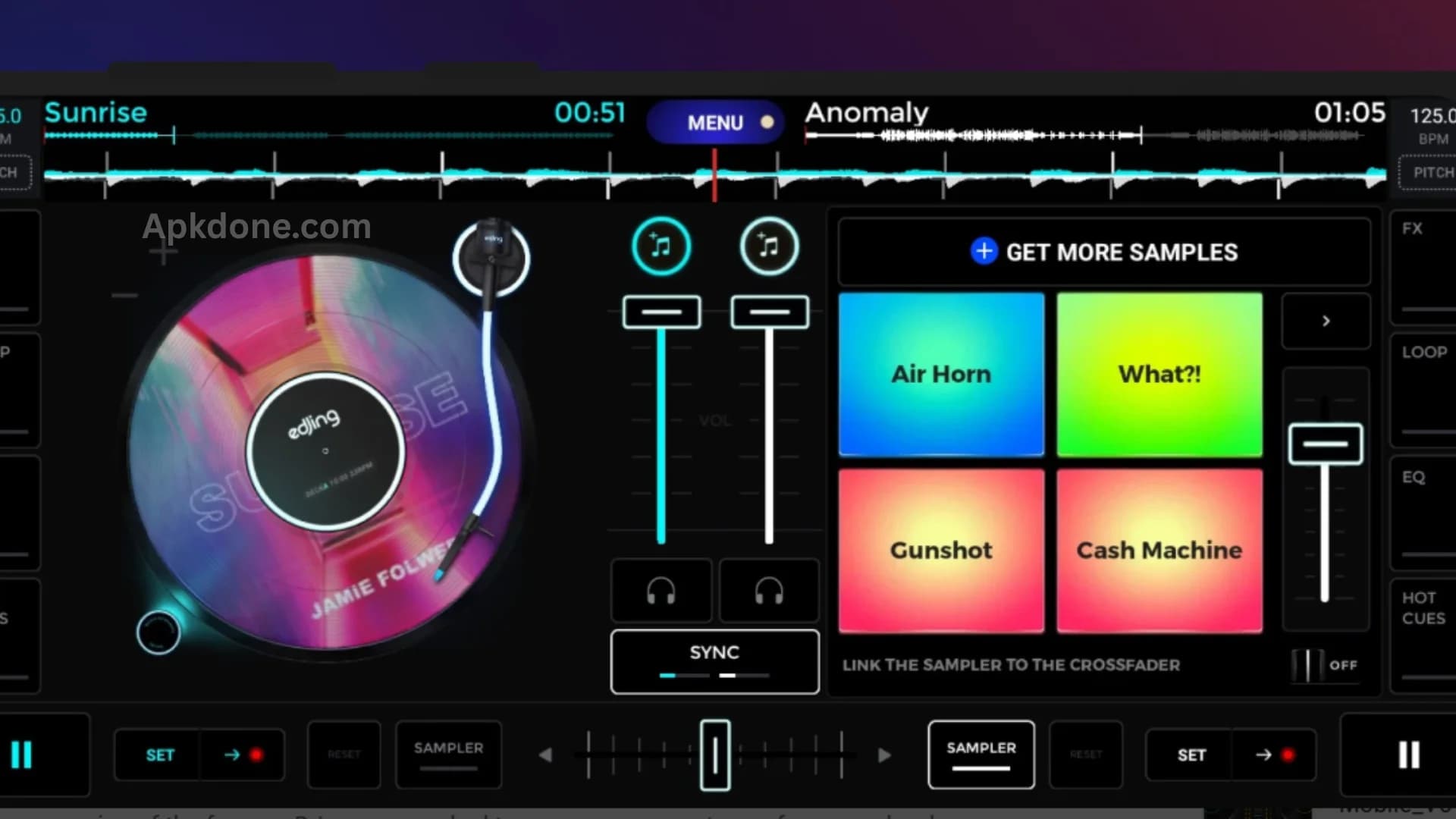The image size is (1456, 819).
Task: Open the right deck track library icon
Action: tap(769, 246)
